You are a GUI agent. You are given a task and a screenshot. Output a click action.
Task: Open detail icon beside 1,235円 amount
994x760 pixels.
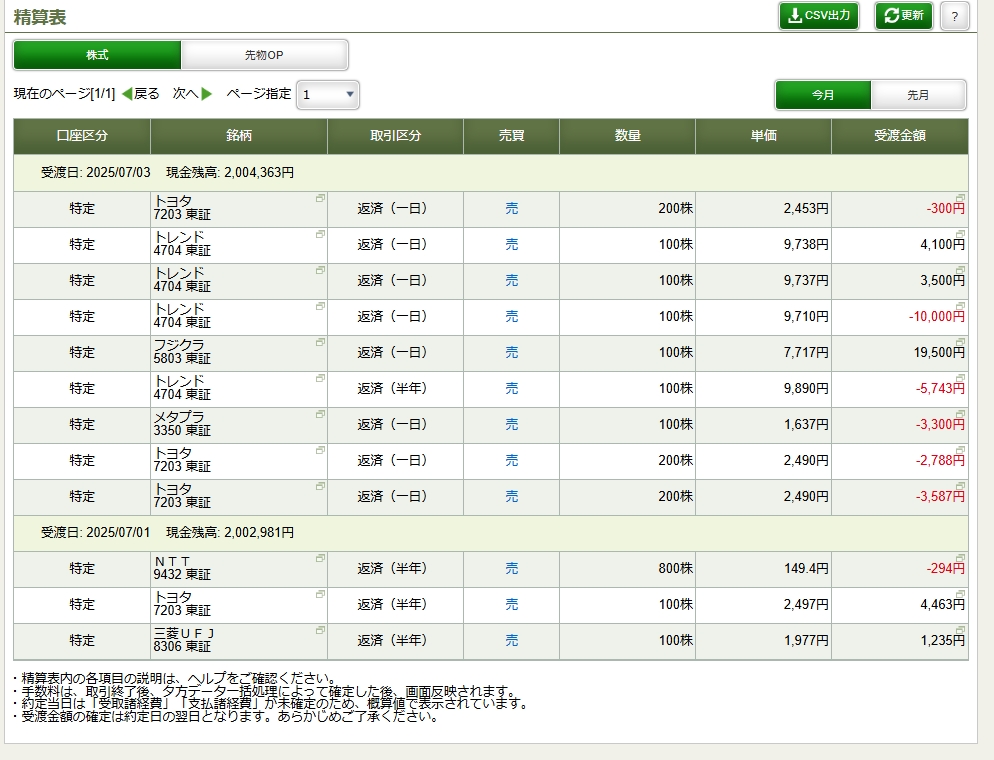coord(960,630)
